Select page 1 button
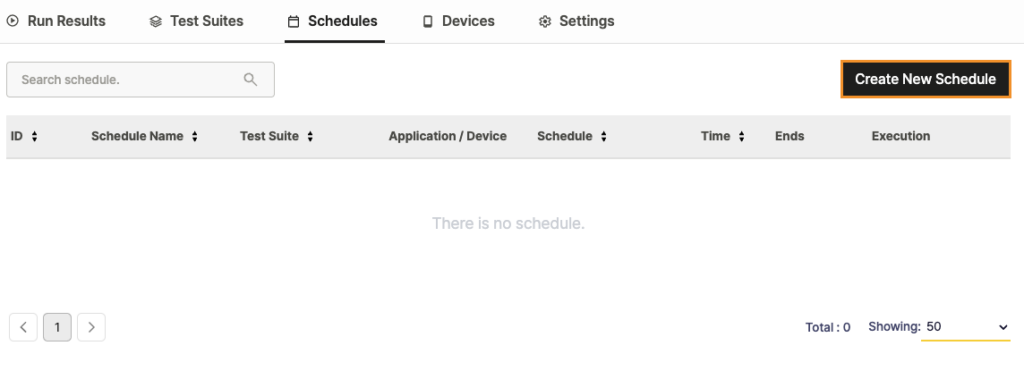 (57, 327)
